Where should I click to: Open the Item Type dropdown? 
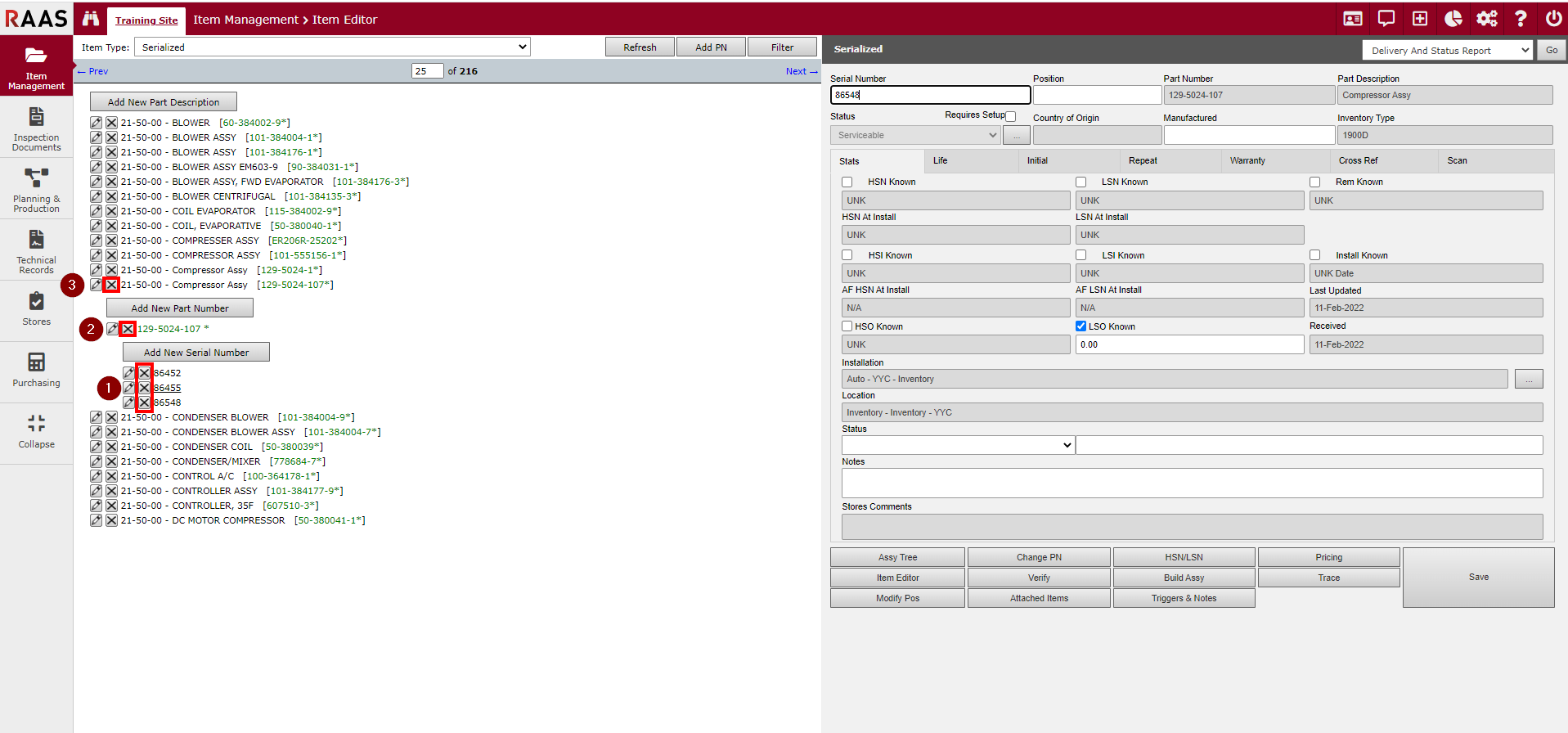(332, 47)
